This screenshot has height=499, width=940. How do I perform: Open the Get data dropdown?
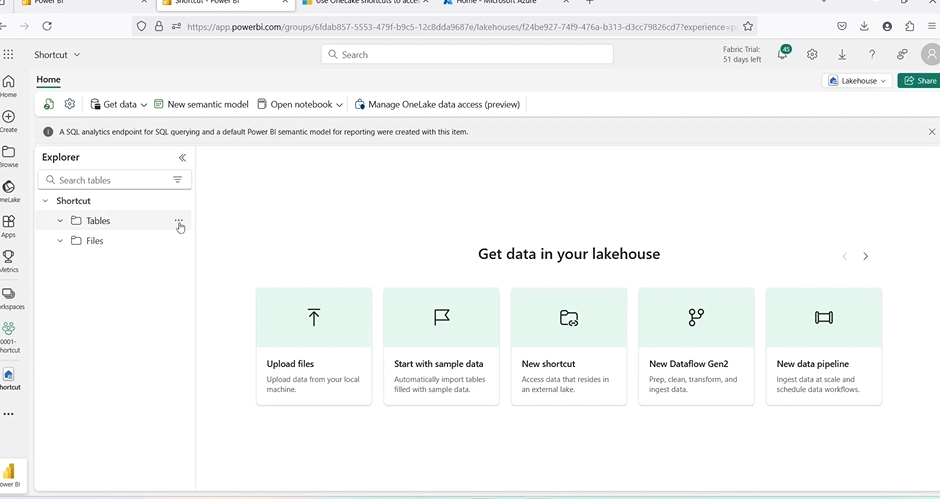coord(119,104)
